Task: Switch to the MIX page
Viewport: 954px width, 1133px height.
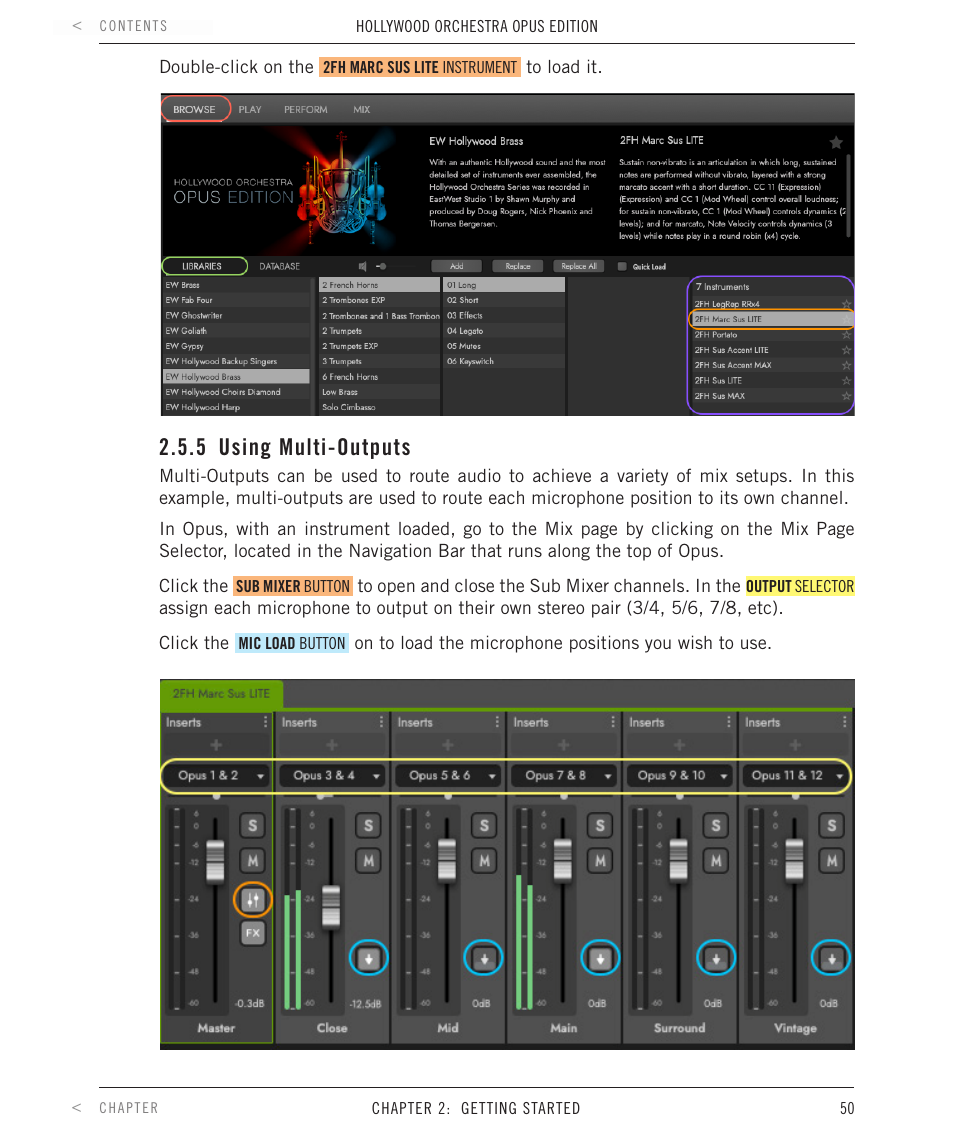Action: [x=361, y=109]
